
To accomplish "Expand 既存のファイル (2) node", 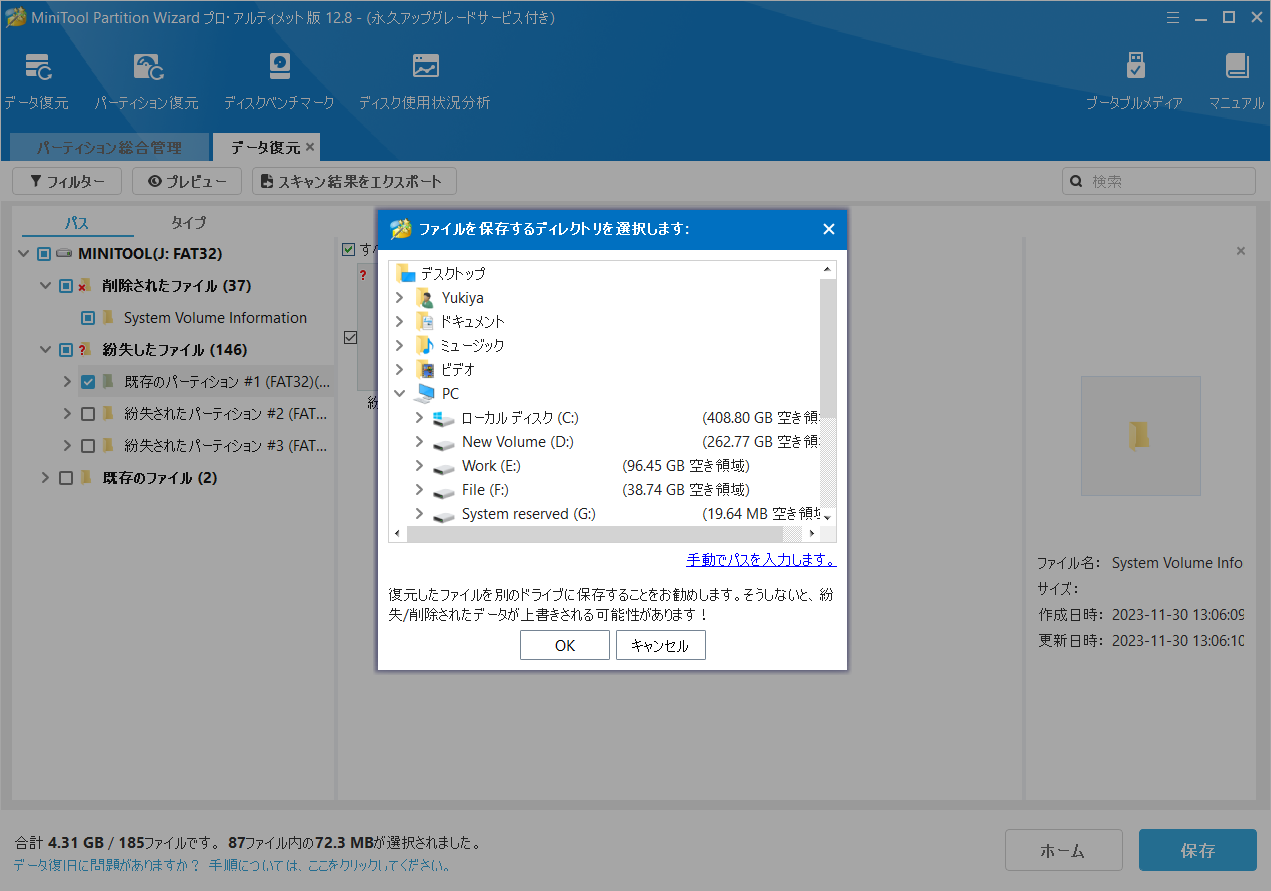I will click(x=45, y=478).
